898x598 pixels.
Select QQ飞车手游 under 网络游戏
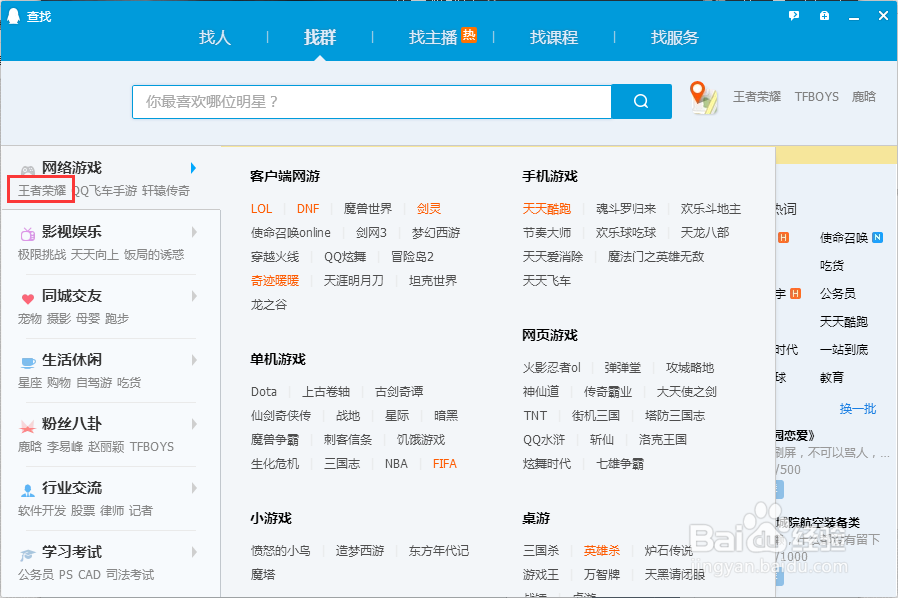coord(105,190)
